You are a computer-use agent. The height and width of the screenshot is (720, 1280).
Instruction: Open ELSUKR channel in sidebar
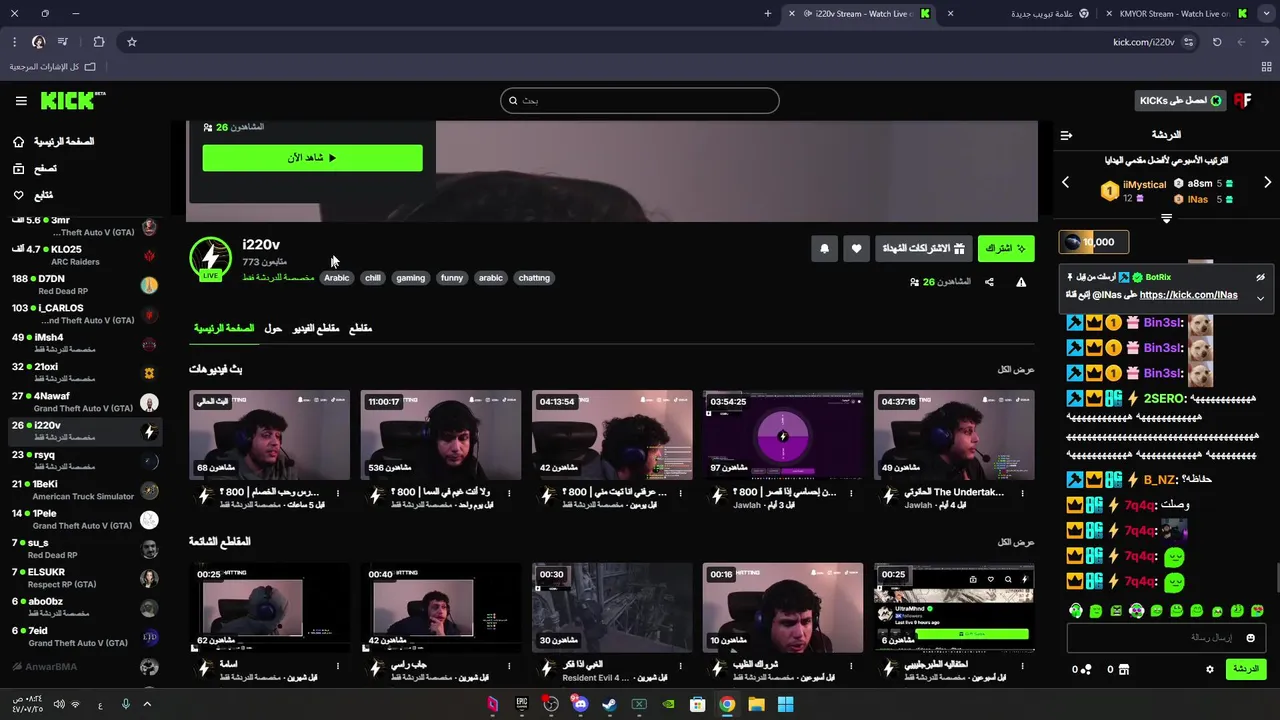(84, 578)
